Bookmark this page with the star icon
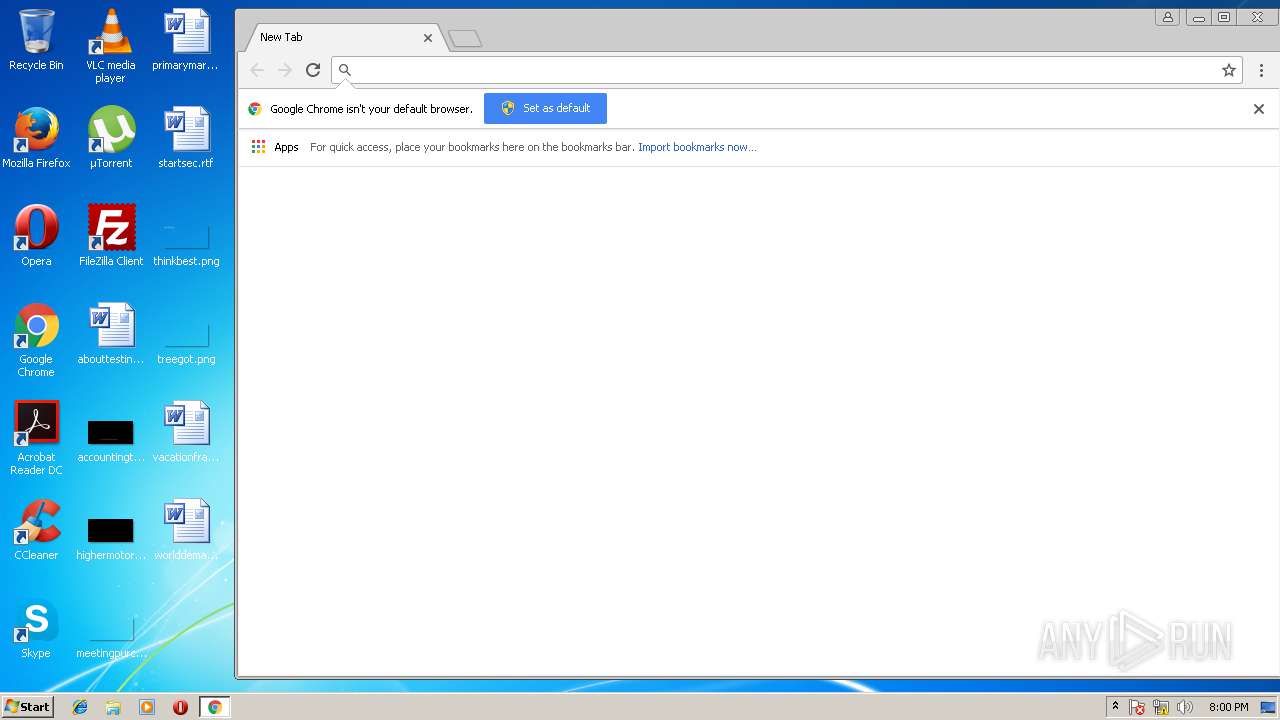 (x=1229, y=70)
